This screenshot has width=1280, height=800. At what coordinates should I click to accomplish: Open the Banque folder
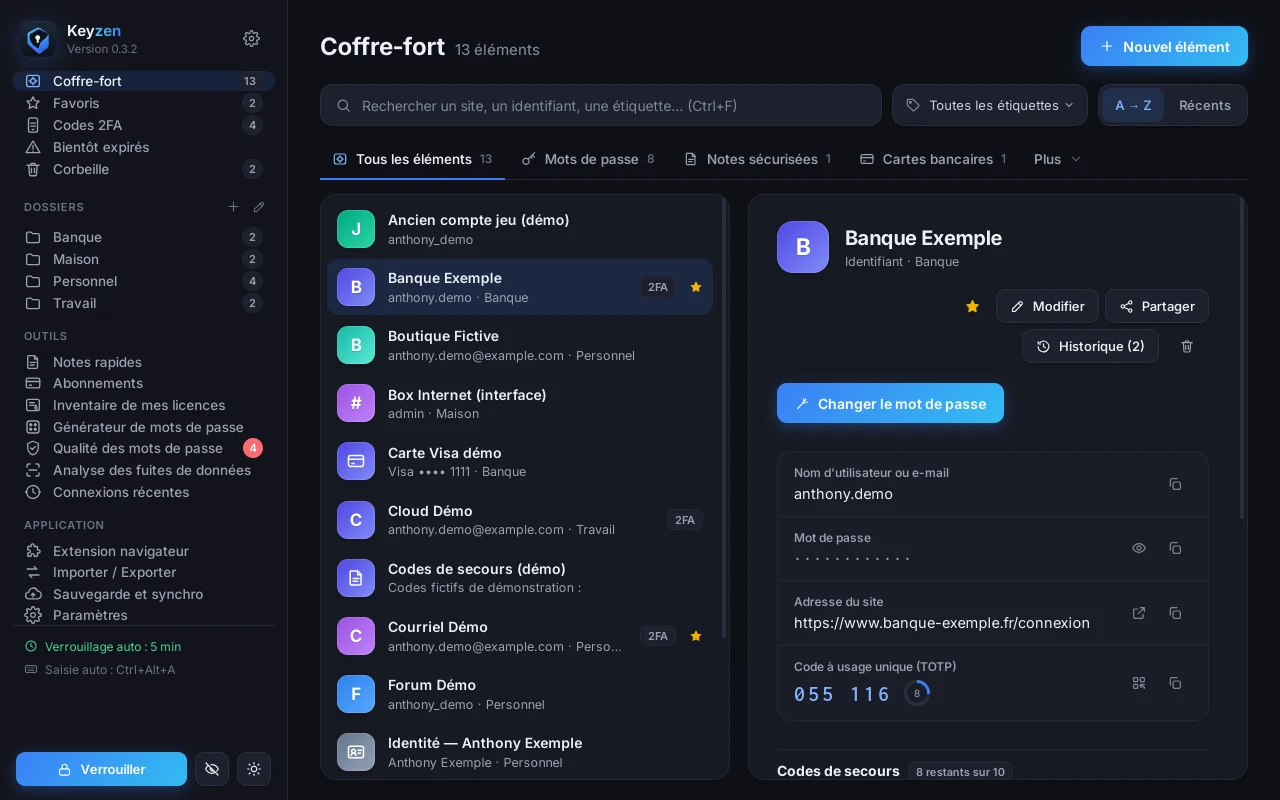click(x=143, y=237)
